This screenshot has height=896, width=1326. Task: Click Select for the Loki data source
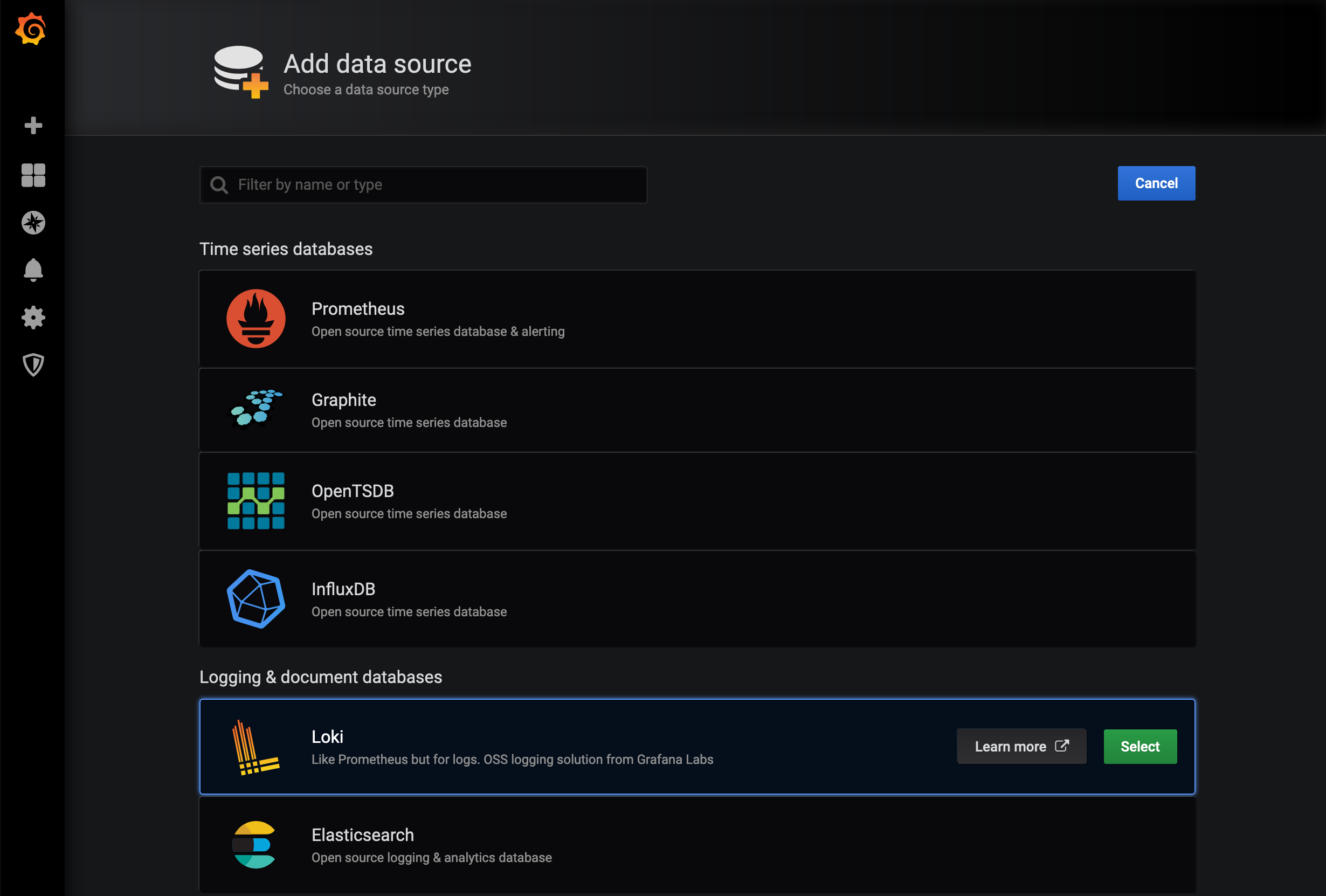coord(1139,747)
